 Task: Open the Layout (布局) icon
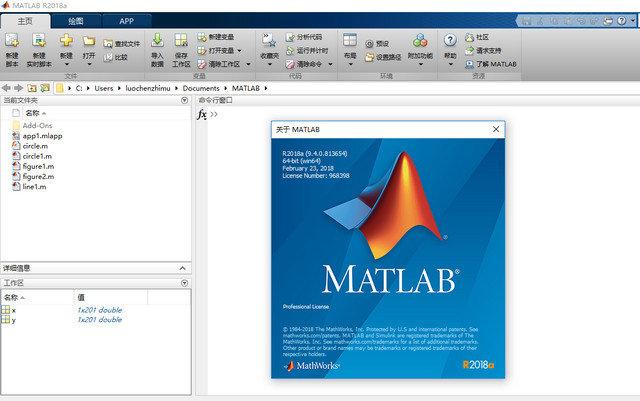click(350, 40)
